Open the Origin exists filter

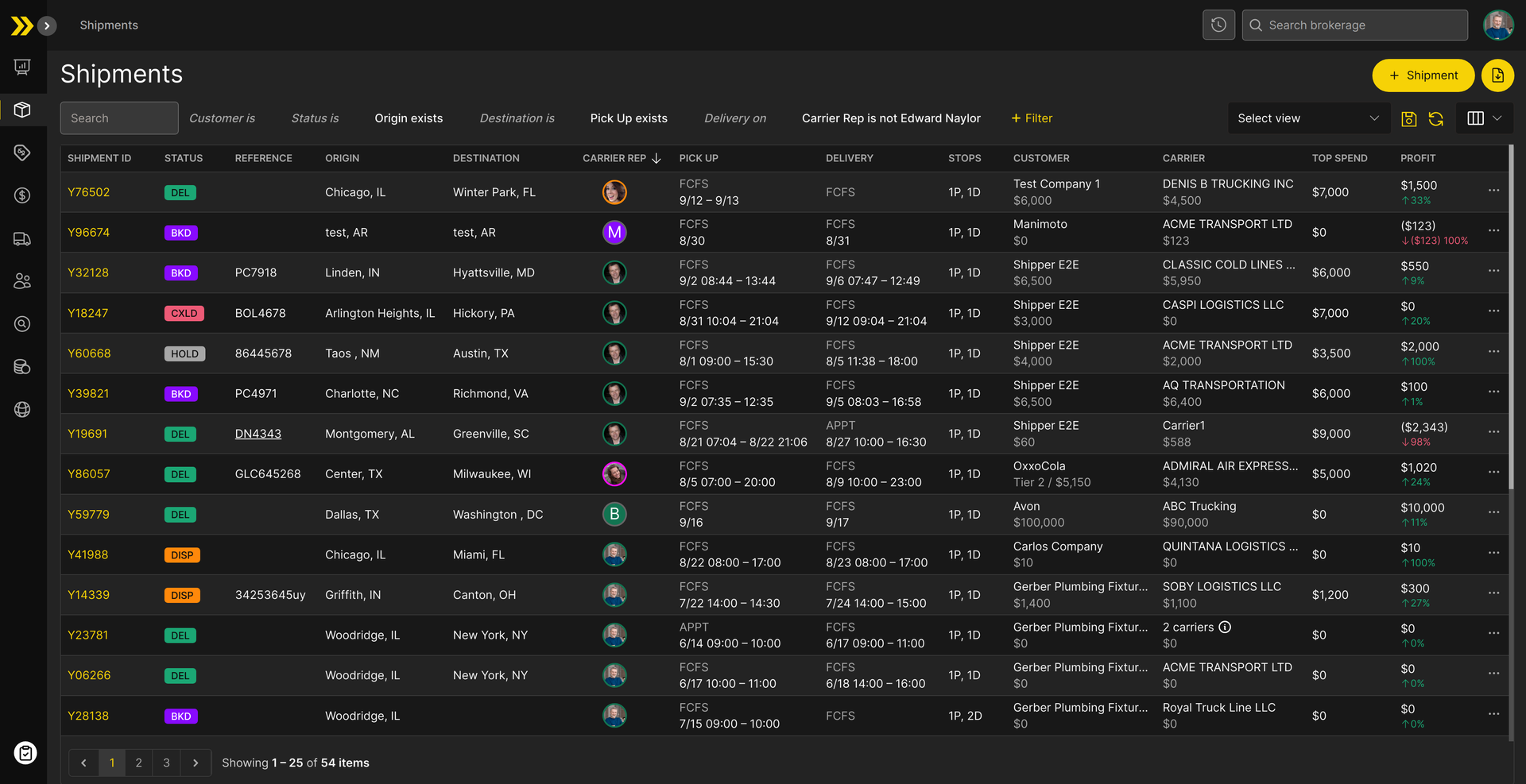click(409, 118)
